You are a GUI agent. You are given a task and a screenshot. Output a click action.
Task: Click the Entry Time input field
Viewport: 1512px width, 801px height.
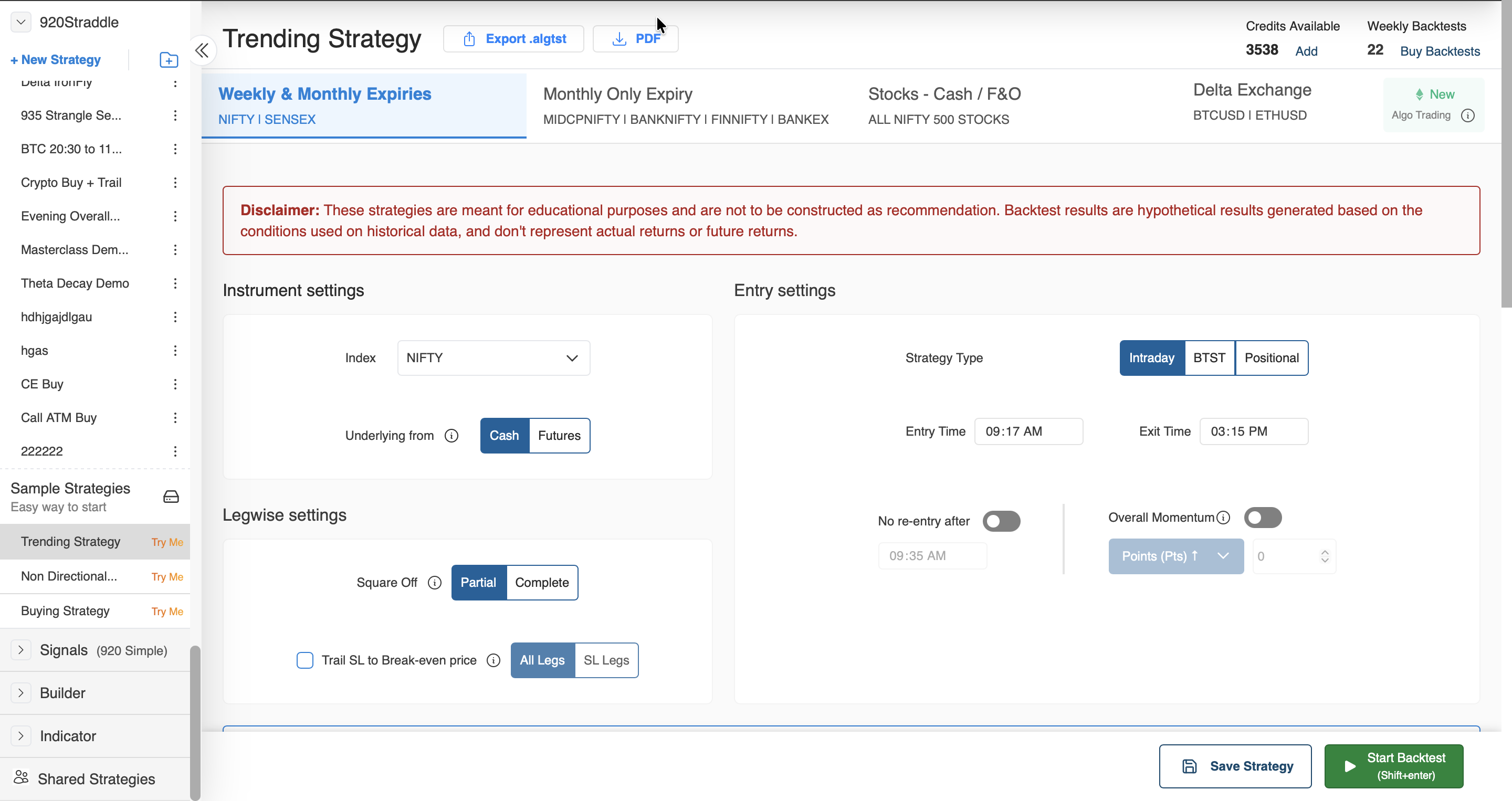1028,431
